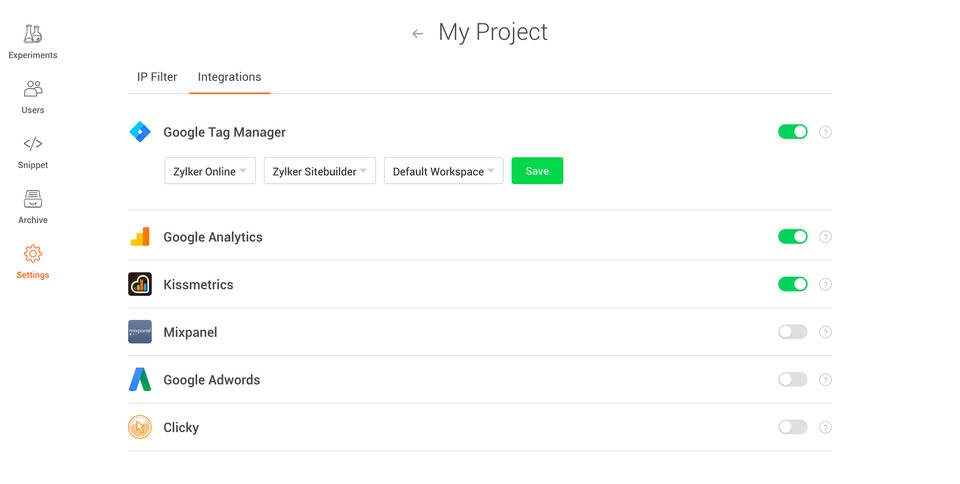Turn off the Google Analytics toggle

tap(792, 237)
